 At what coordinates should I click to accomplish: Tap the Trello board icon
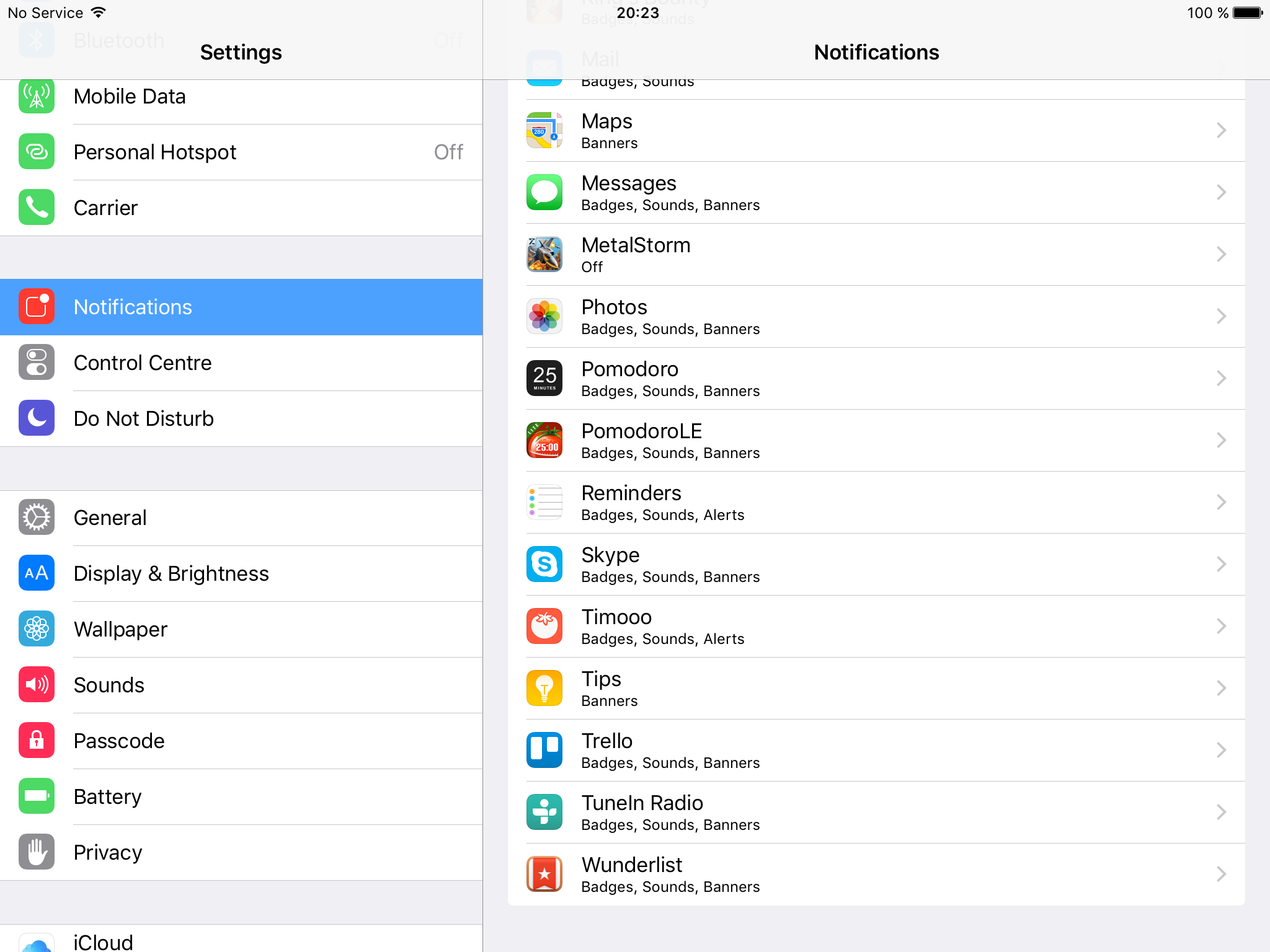[x=544, y=750]
